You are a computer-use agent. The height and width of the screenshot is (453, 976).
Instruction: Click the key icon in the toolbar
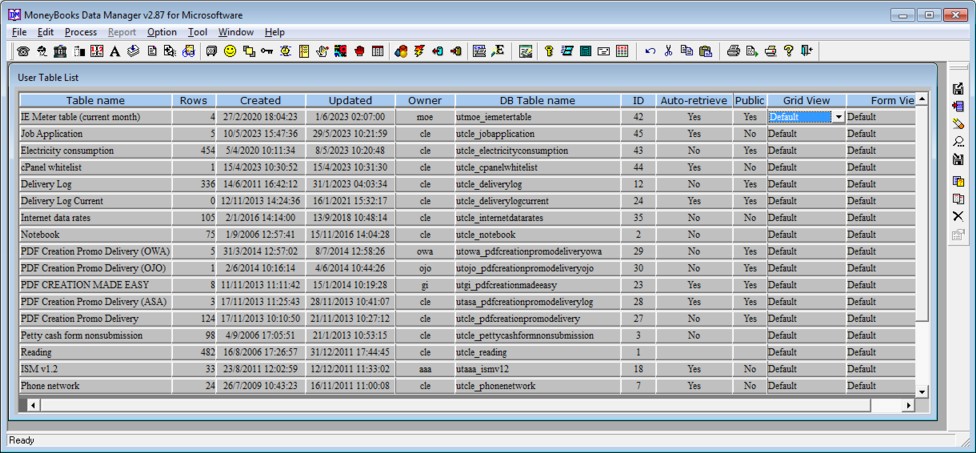point(267,51)
